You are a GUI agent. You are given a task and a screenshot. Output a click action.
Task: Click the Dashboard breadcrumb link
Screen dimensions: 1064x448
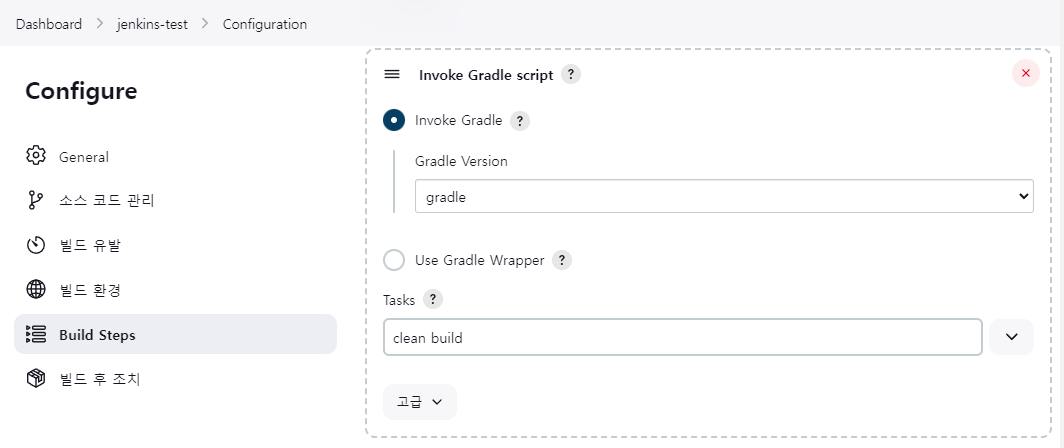[49, 24]
